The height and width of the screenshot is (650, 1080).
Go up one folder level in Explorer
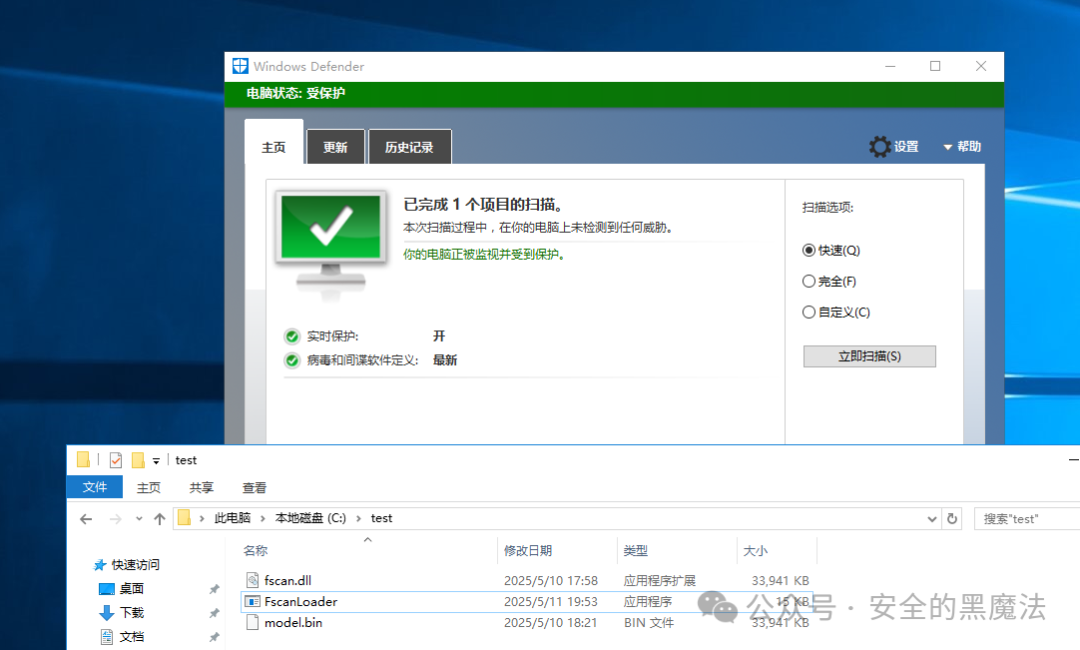pyautogui.click(x=160, y=519)
